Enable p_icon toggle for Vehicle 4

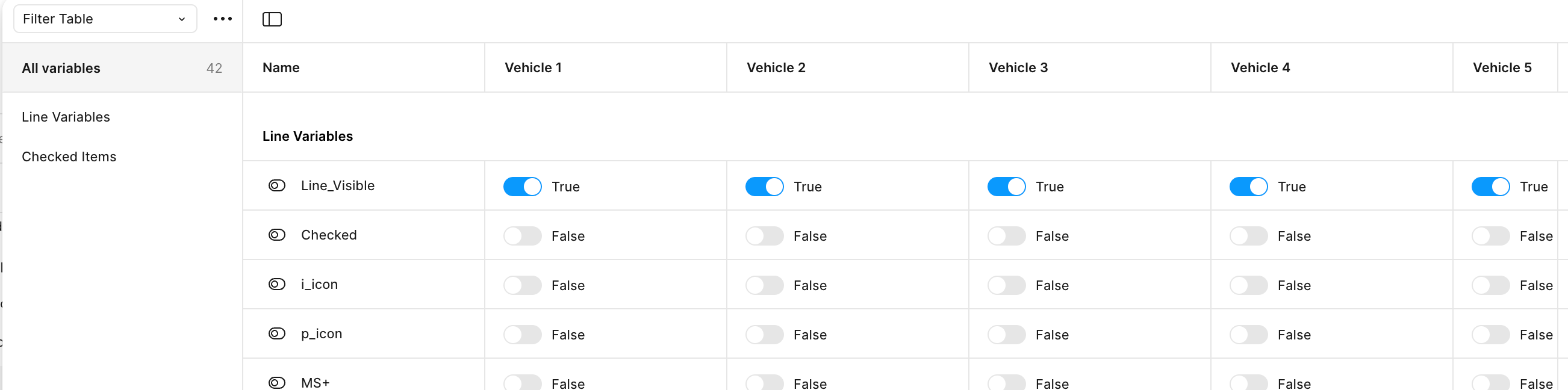[x=1248, y=335]
